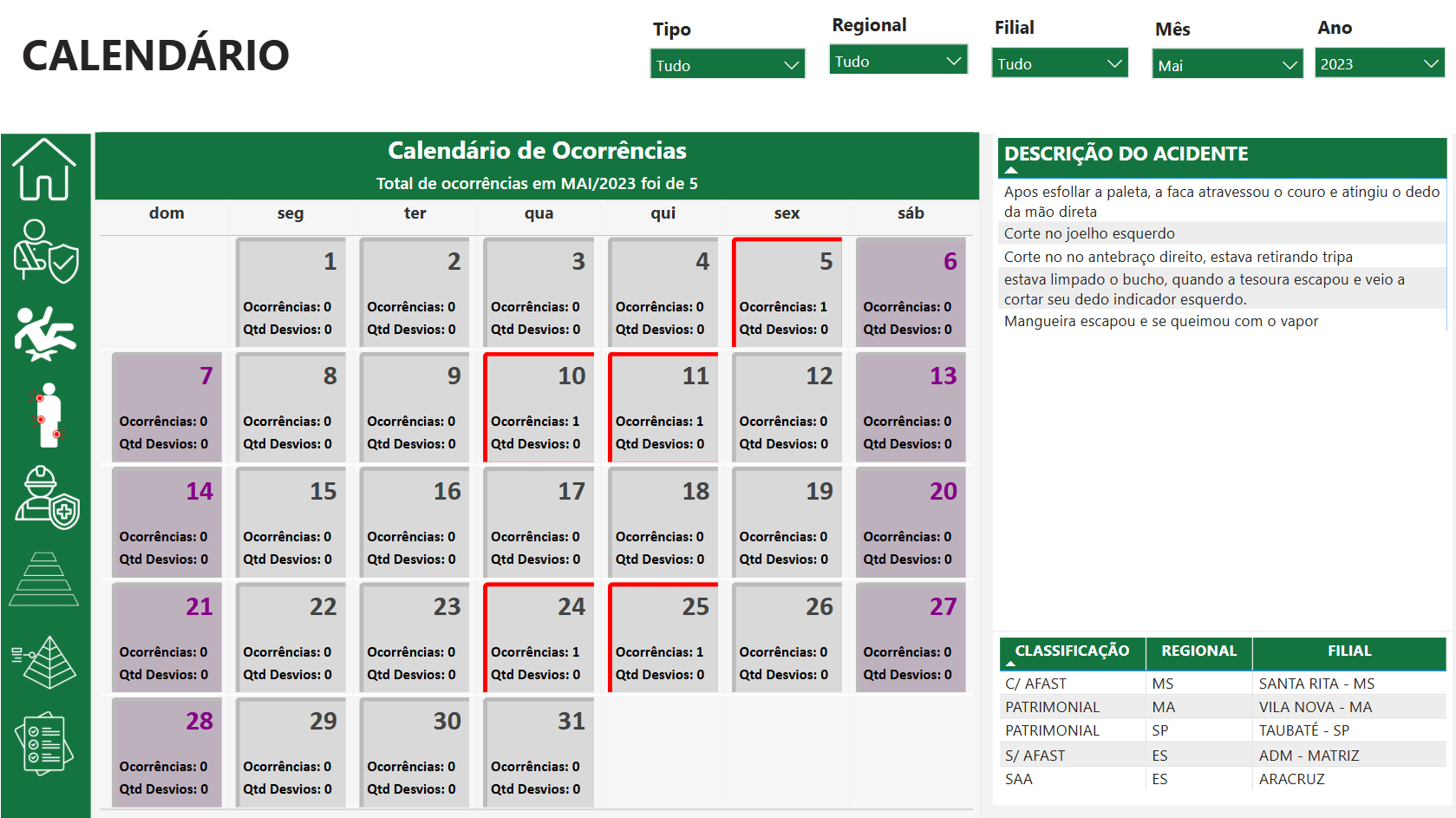Click filial cell 'SANTA RITA - MS'
Image resolution: width=1456 pixels, height=818 pixels.
click(x=1316, y=684)
